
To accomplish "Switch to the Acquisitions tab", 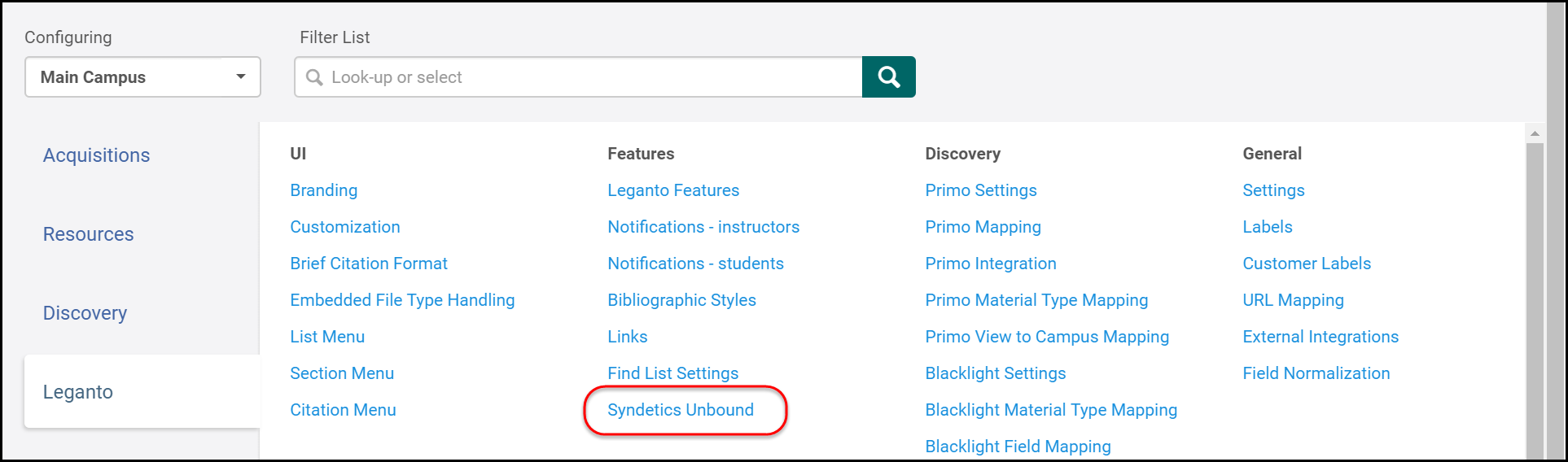I will click(x=96, y=155).
